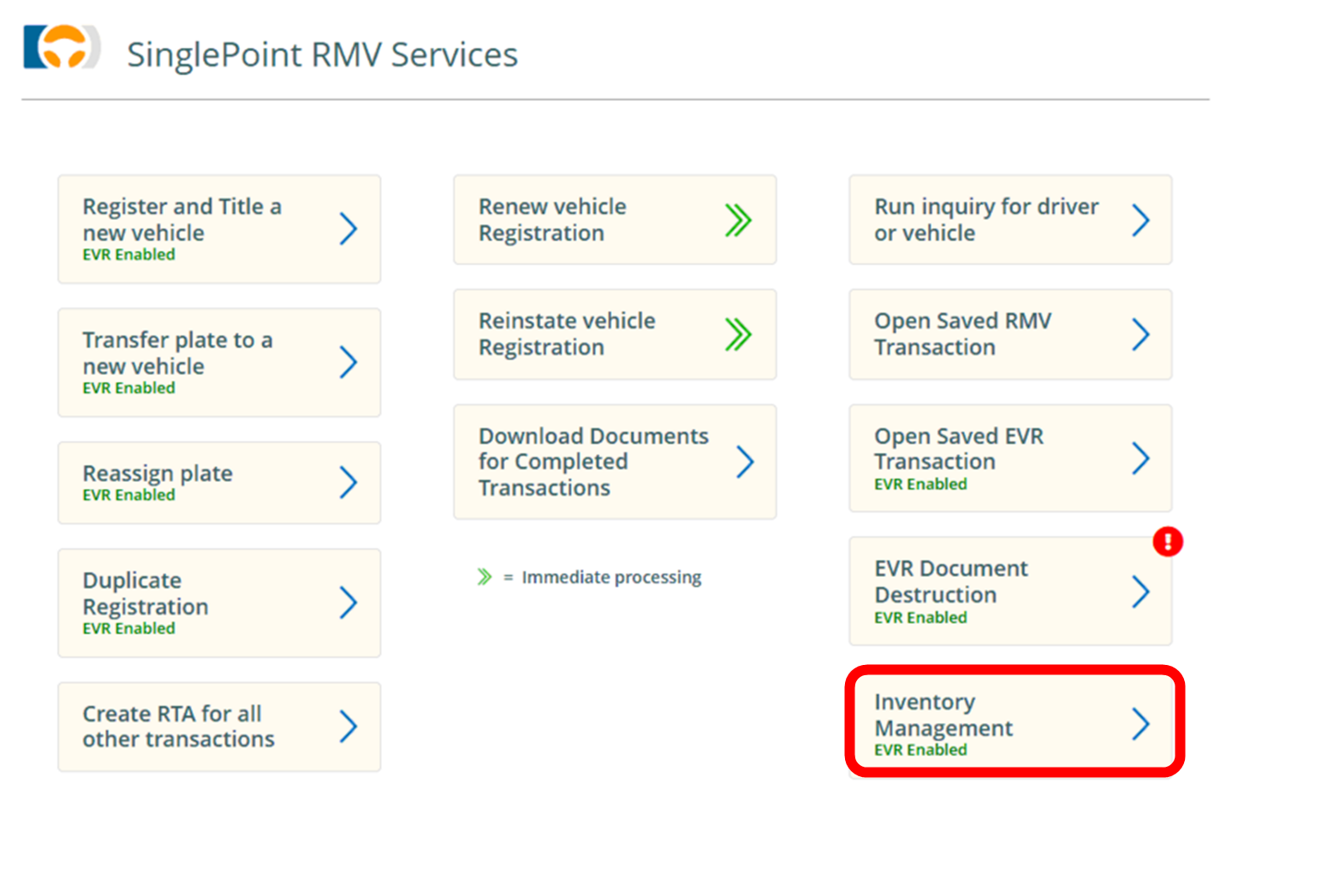This screenshot has width=1339, height=896.
Task: Click the Inventory Management title text
Action: [x=943, y=715]
